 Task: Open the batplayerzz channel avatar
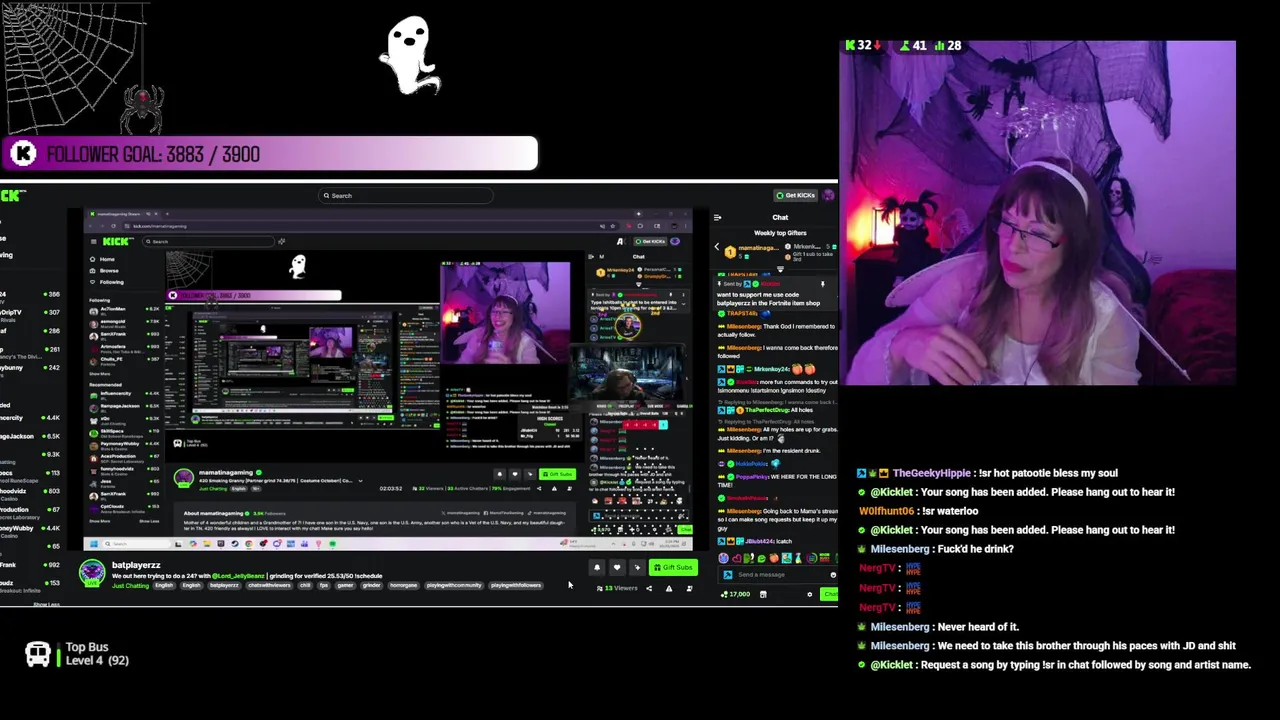(x=92, y=572)
